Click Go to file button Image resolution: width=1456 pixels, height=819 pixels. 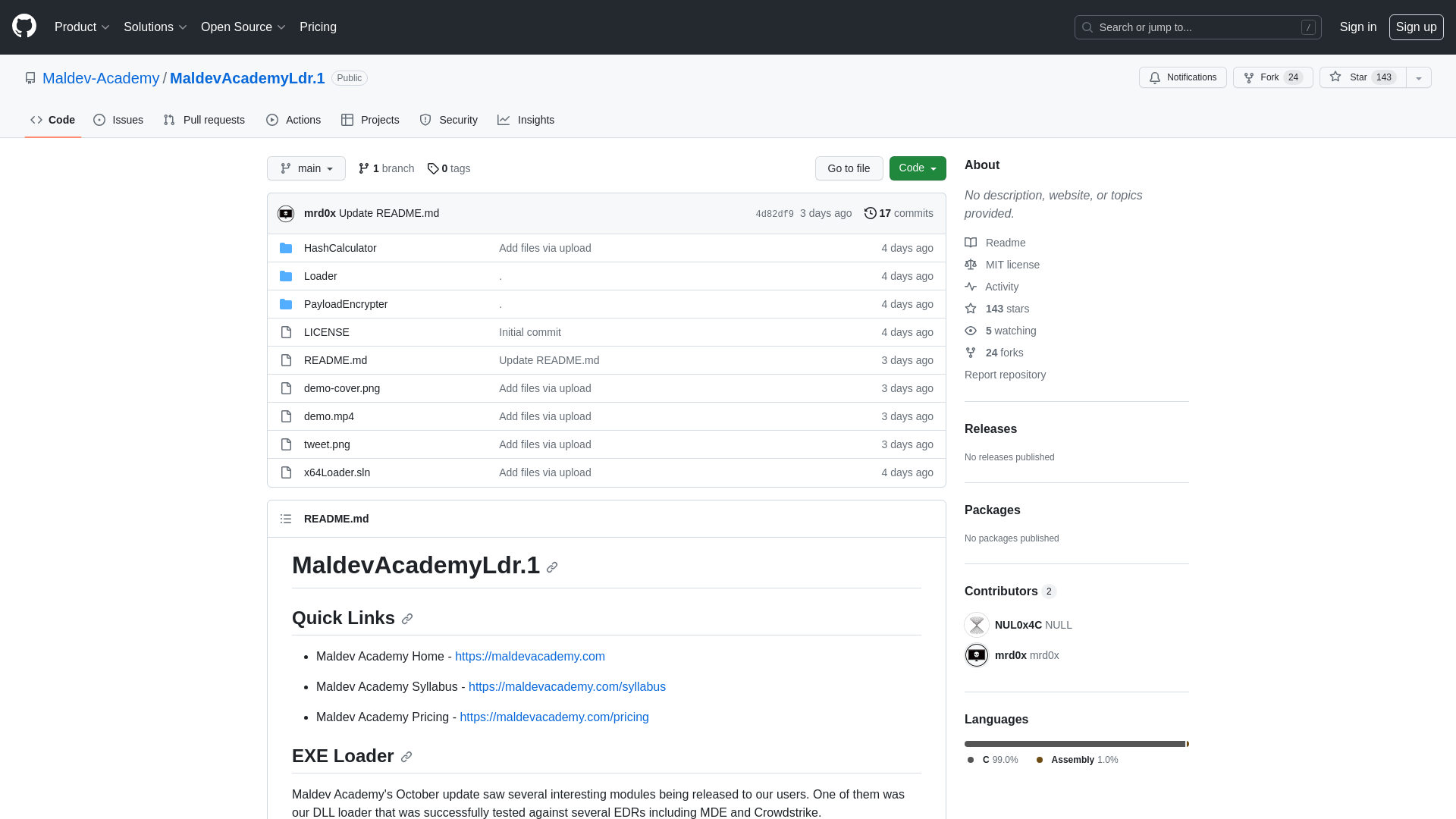[848, 168]
